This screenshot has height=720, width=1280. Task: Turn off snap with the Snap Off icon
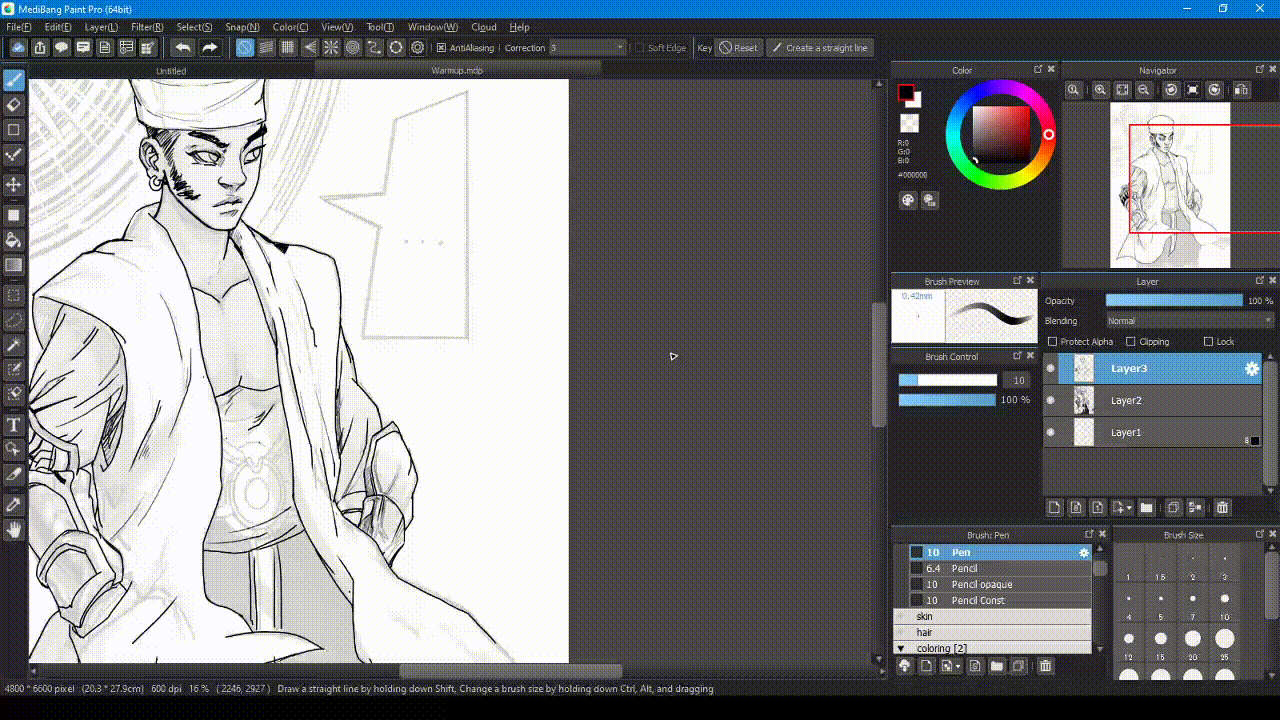(x=245, y=47)
